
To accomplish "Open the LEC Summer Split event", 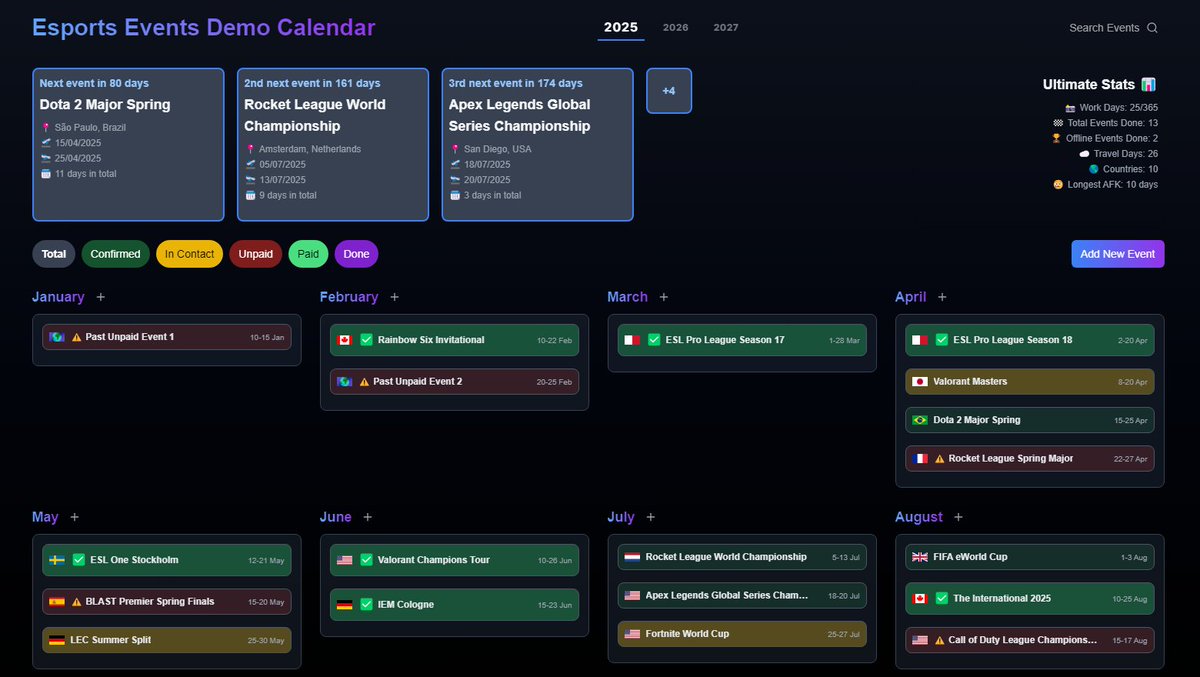I will [167, 640].
